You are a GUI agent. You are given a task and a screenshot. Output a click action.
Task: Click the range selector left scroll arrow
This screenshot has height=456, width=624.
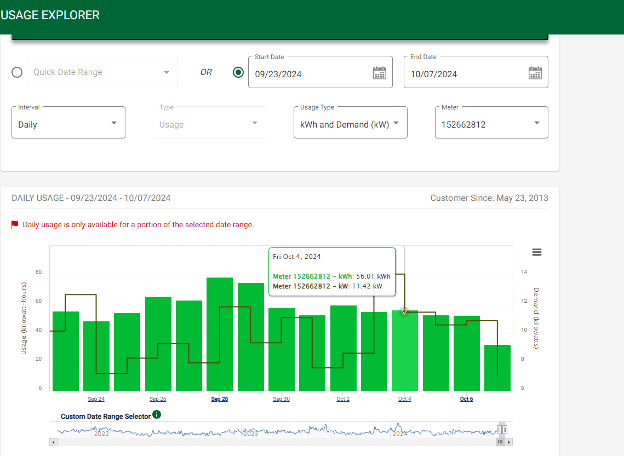click(53, 442)
